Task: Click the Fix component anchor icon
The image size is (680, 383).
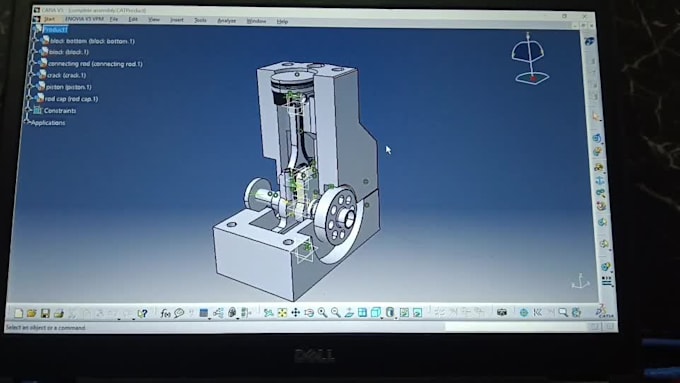Action: [600, 180]
